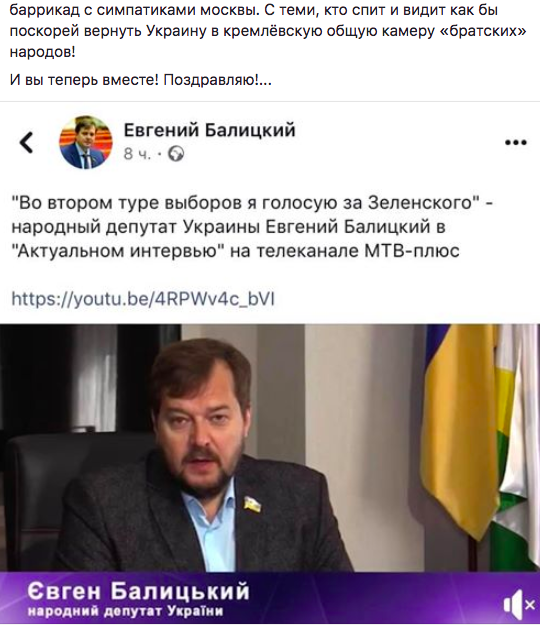Open the three-dot post options menu
The image size is (540, 625).
pyautogui.click(x=516, y=142)
